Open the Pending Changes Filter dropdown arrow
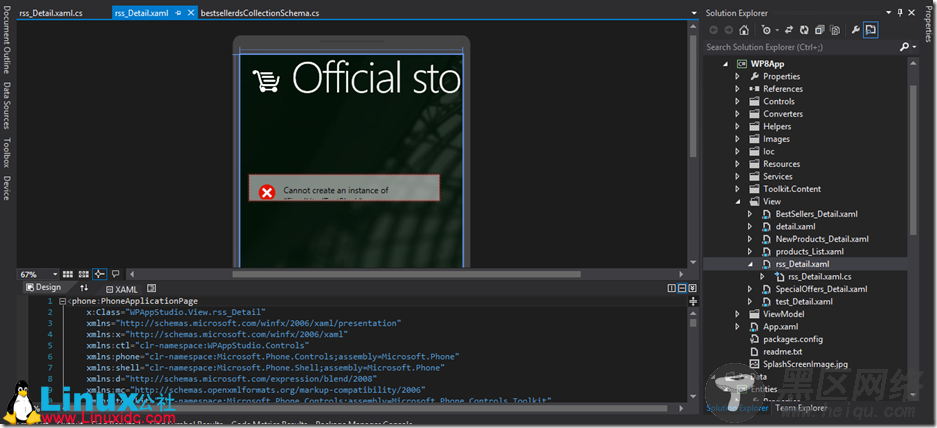 pos(776,30)
